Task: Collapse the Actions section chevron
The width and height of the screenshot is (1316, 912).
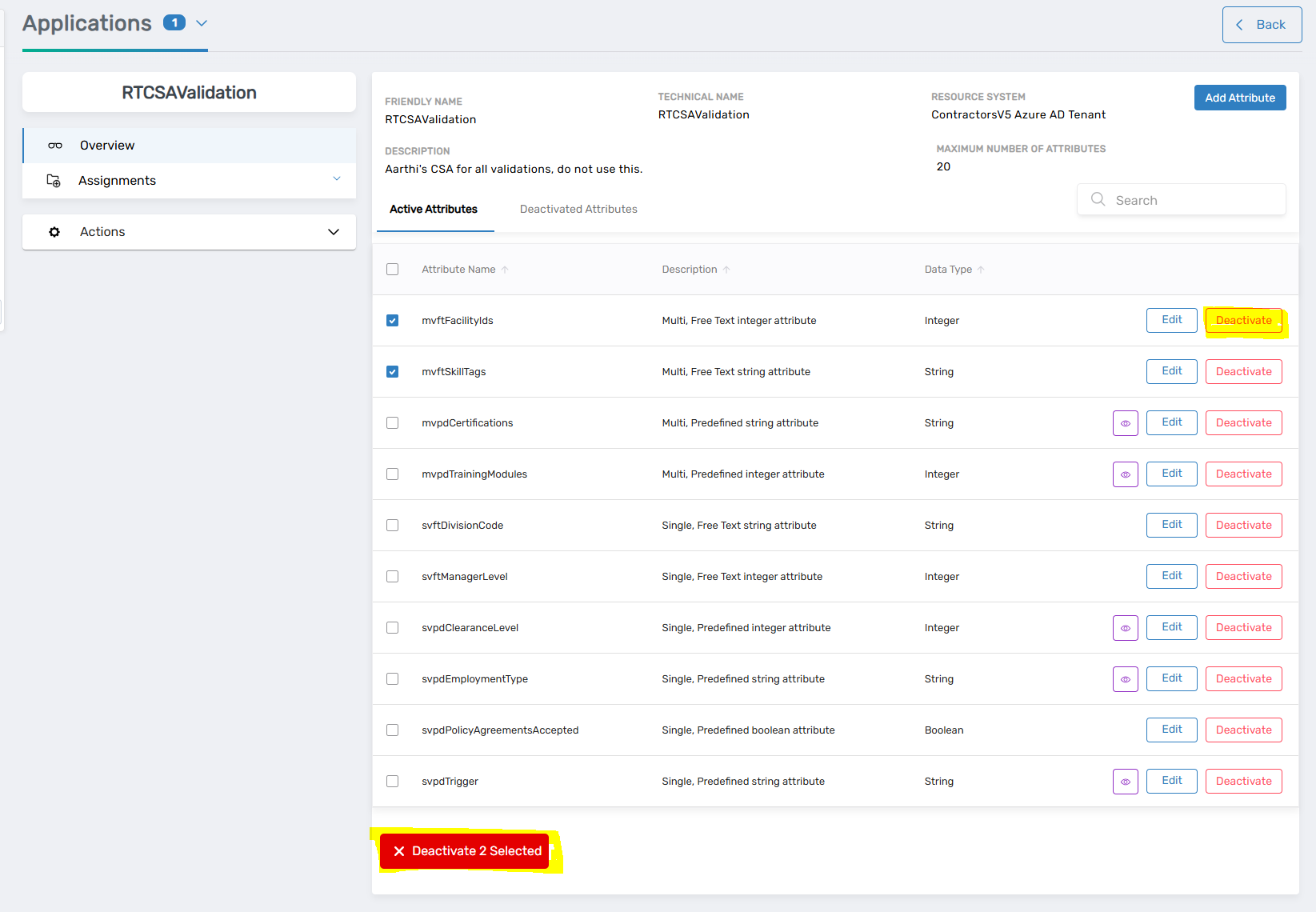Action: pos(333,231)
